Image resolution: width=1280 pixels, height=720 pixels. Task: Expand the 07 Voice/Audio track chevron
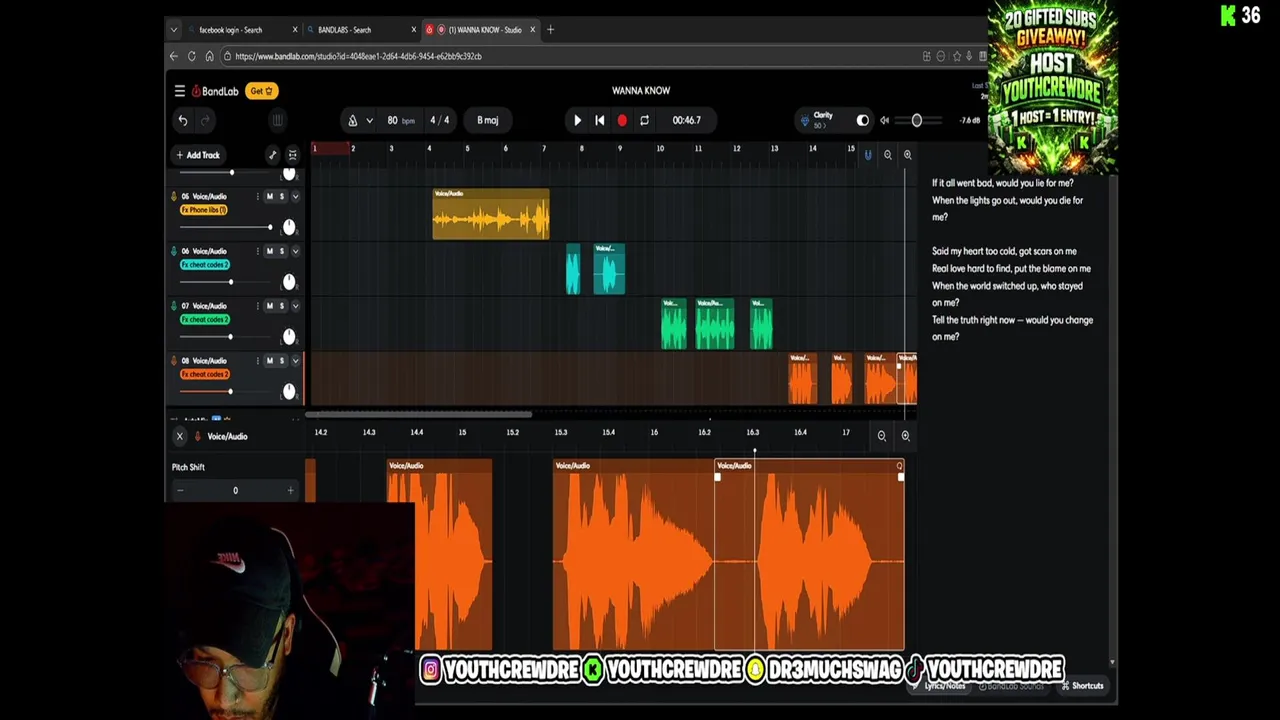tap(295, 306)
